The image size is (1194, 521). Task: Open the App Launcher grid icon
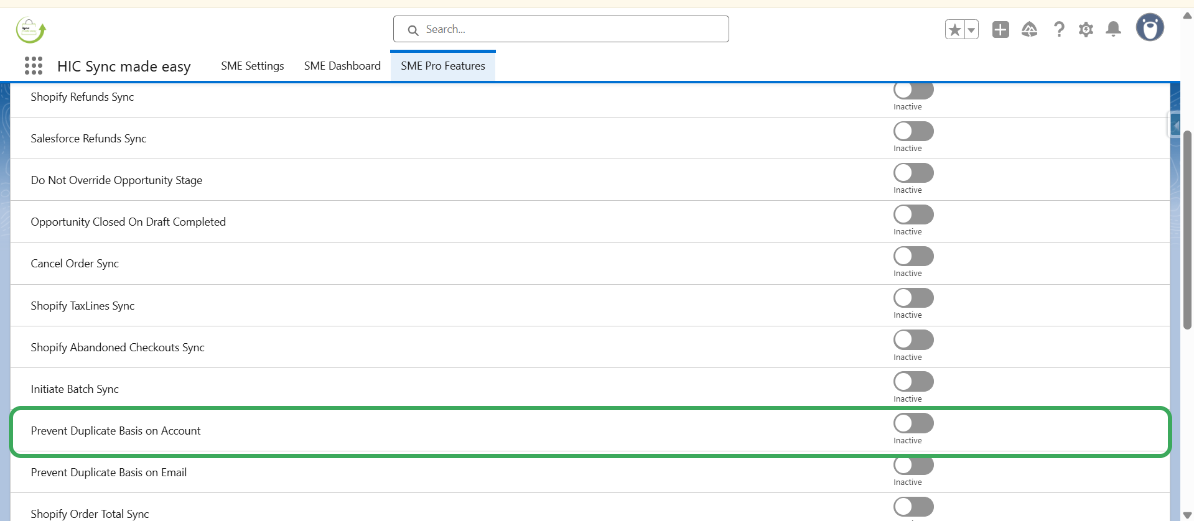33,66
